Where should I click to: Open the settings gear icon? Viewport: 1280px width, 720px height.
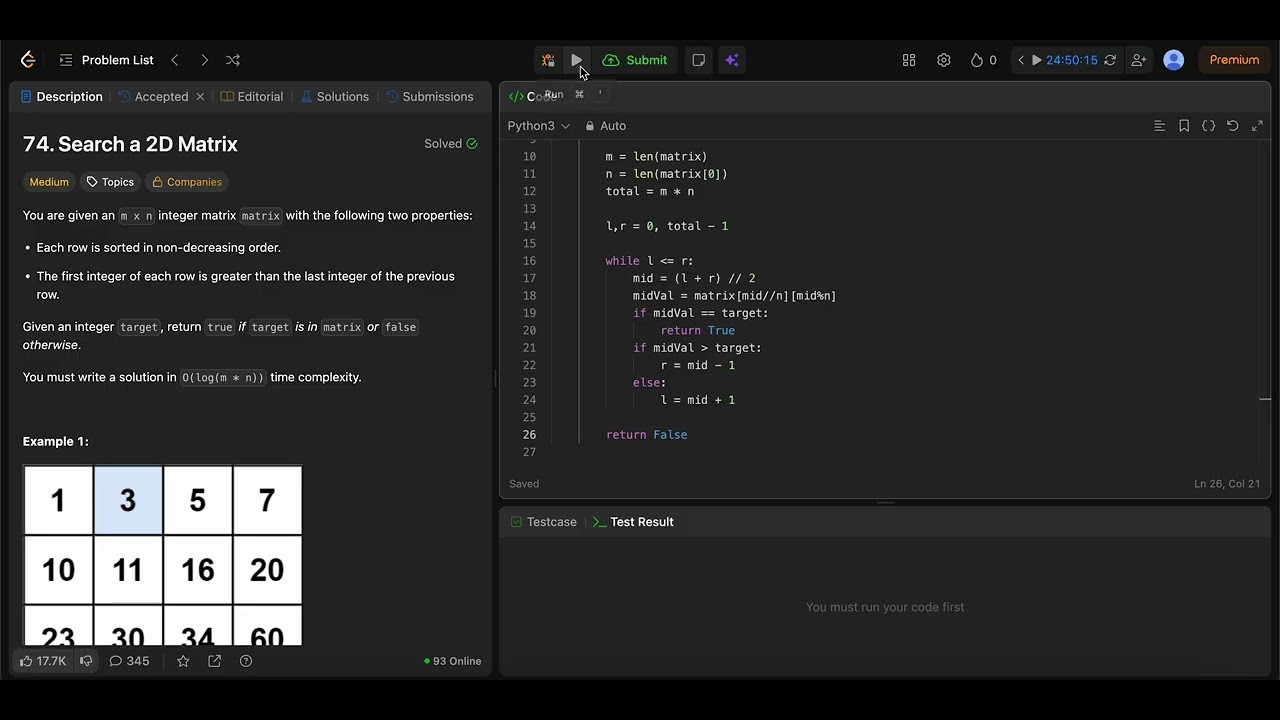click(944, 60)
